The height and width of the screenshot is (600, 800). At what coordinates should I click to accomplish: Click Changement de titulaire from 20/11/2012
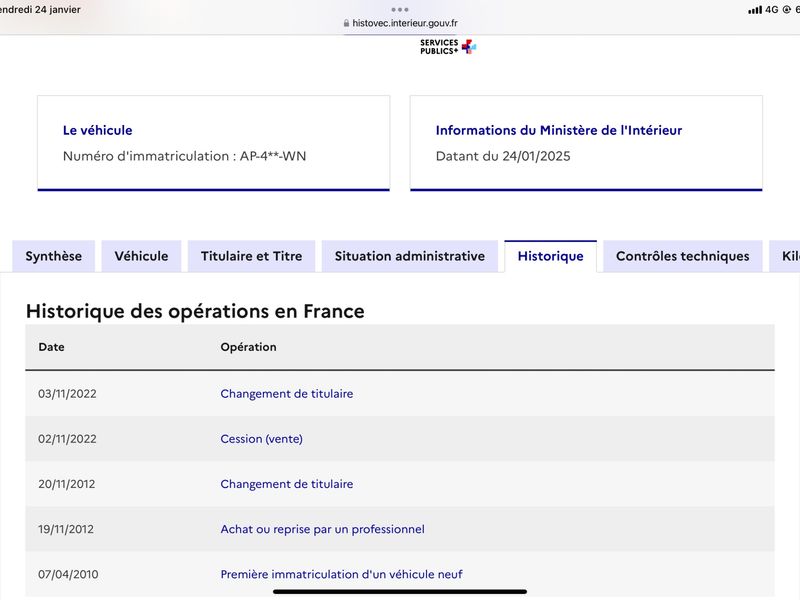click(x=287, y=484)
